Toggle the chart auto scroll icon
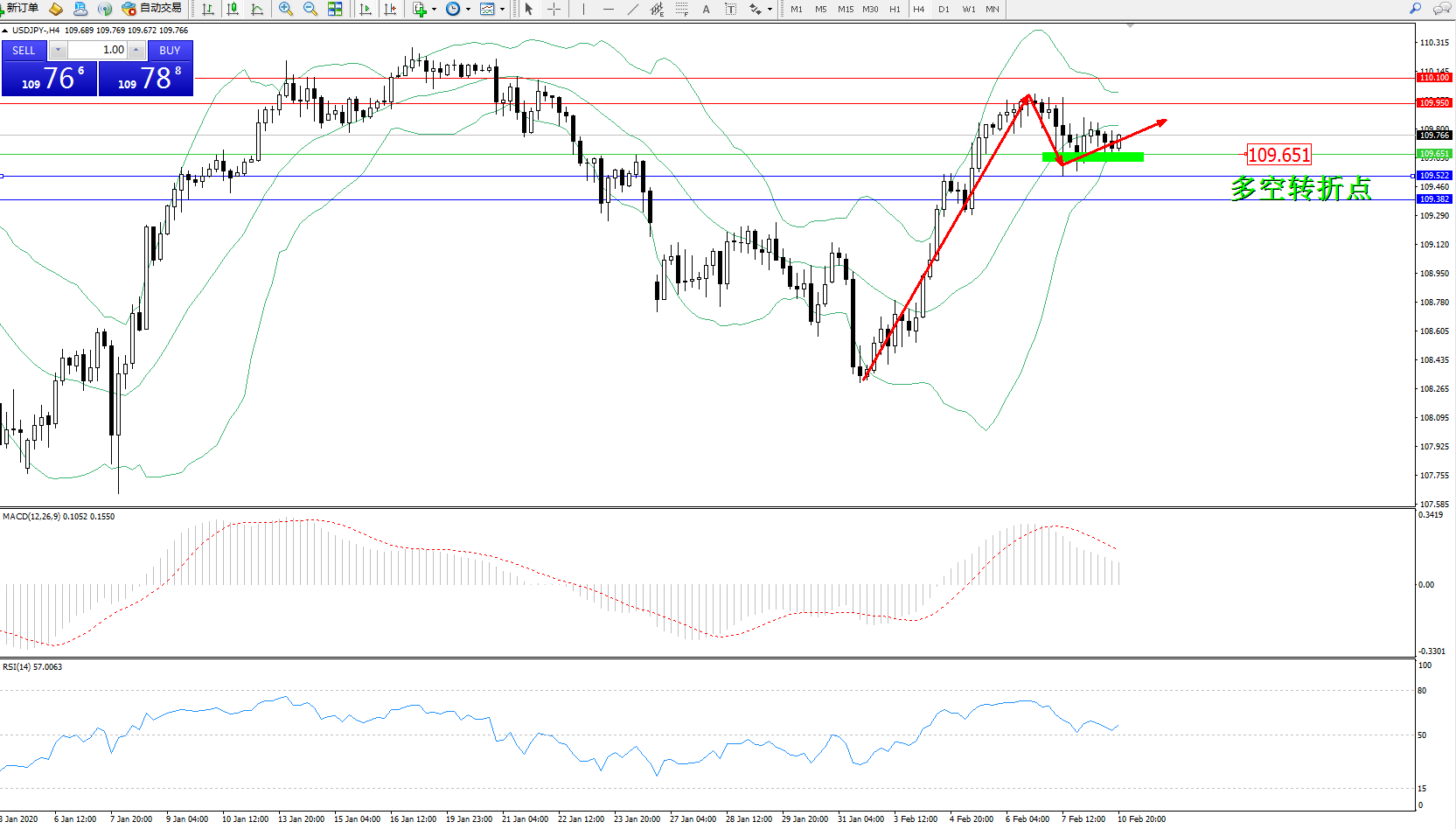Viewport: 1456px width, 829px height. pyautogui.click(x=366, y=9)
